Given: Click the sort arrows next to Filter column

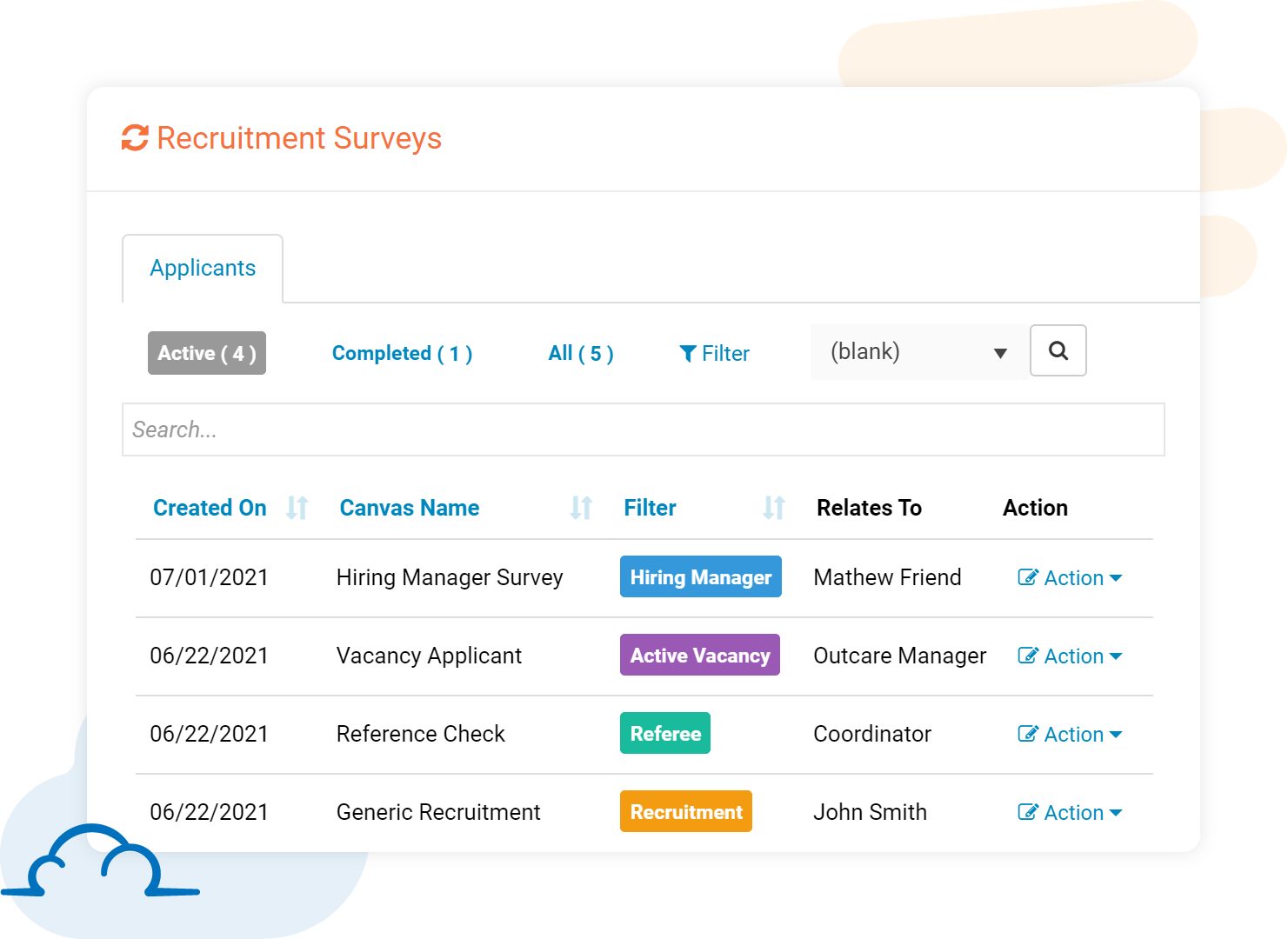Looking at the screenshot, I should 774,507.
